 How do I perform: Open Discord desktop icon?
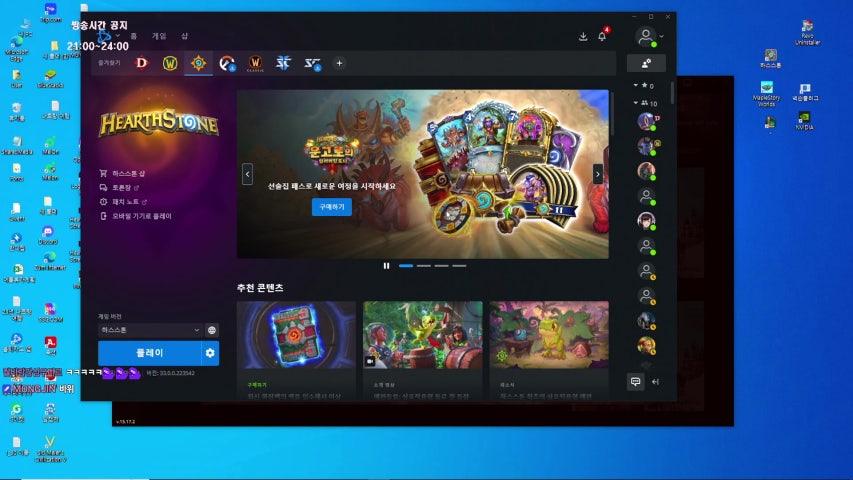coord(48,236)
